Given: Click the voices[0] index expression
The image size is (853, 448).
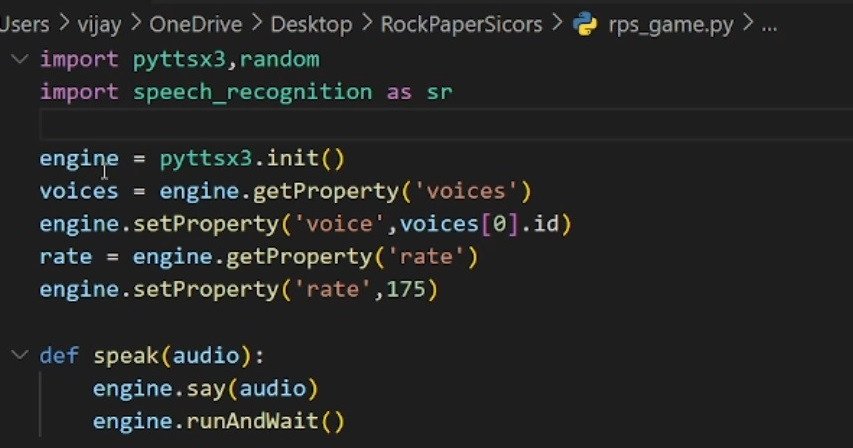Looking at the screenshot, I should click(x=449, y=225).
